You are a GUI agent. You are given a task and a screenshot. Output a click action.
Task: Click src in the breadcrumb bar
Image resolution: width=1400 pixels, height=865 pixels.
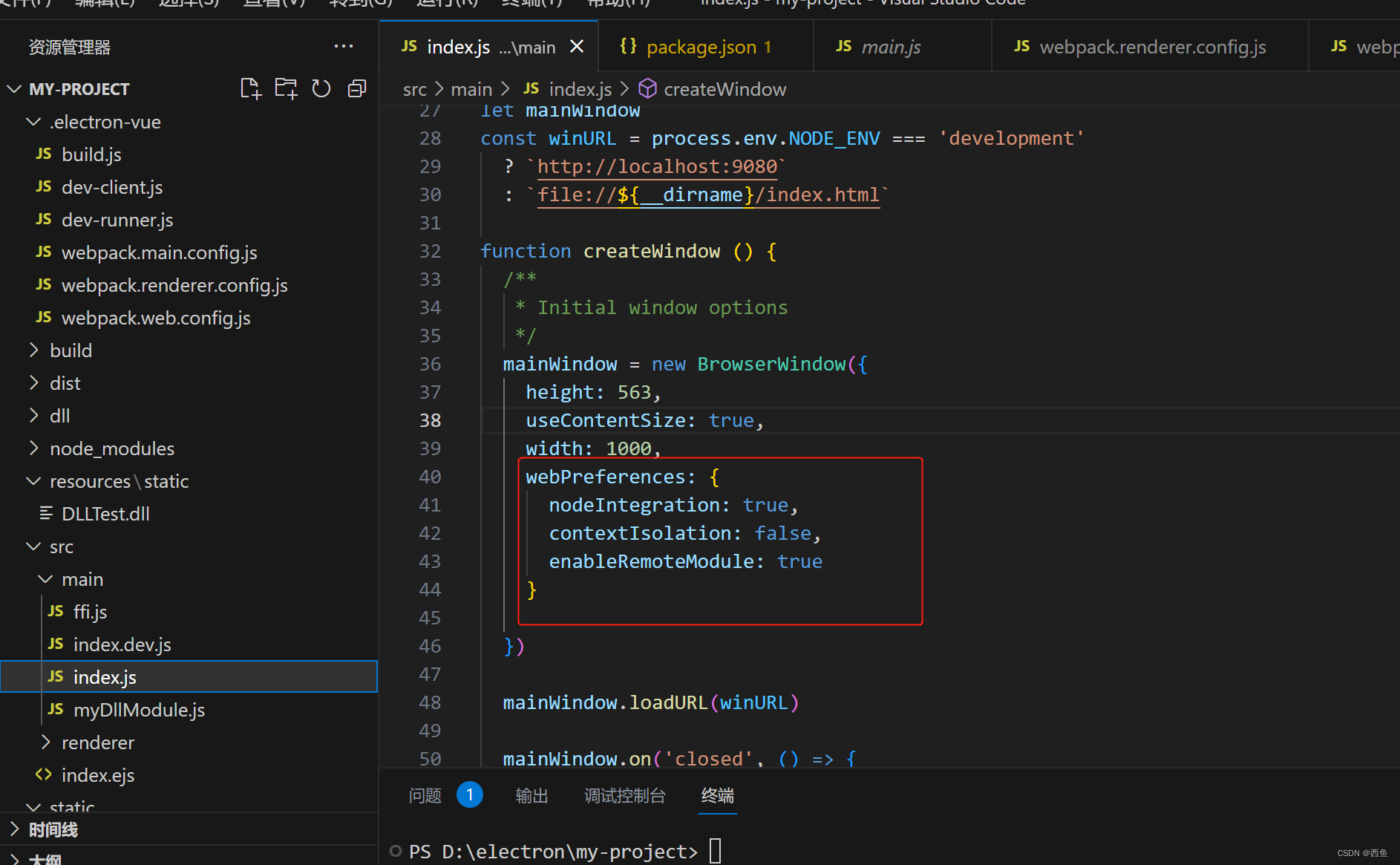pos(414,88)
